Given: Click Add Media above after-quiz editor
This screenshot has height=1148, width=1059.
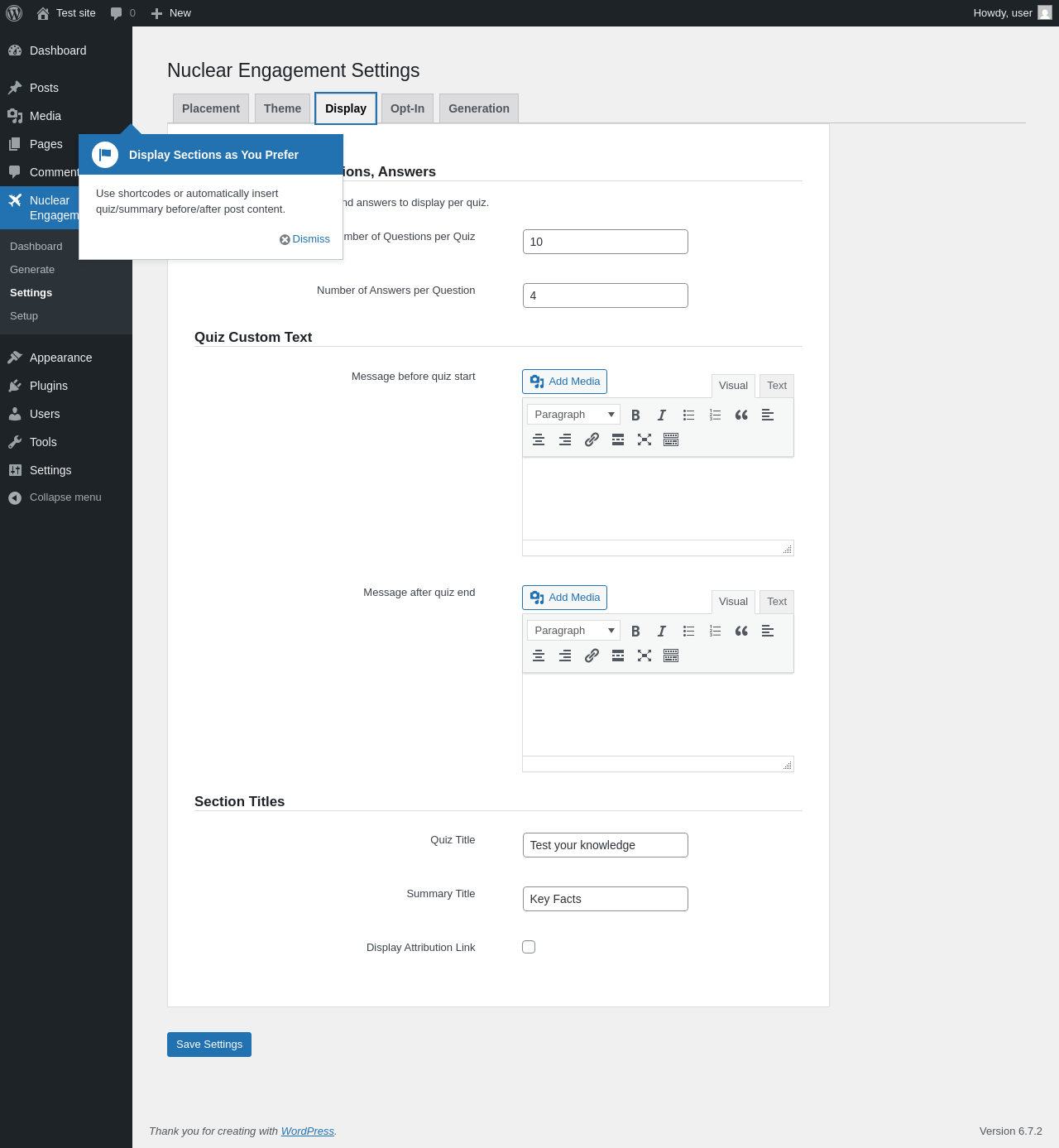Looking at the screenshot, I should [x=564, y=598].
